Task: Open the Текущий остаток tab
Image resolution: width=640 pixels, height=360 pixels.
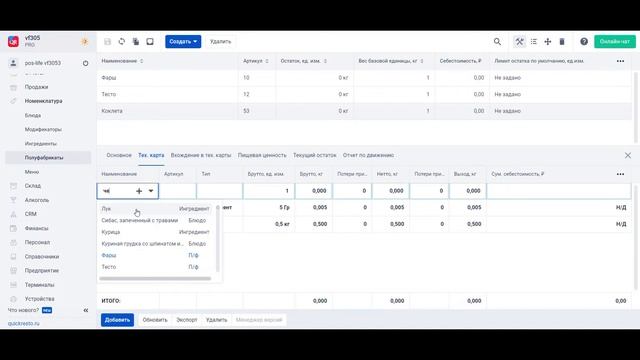Action: [315, 156]
